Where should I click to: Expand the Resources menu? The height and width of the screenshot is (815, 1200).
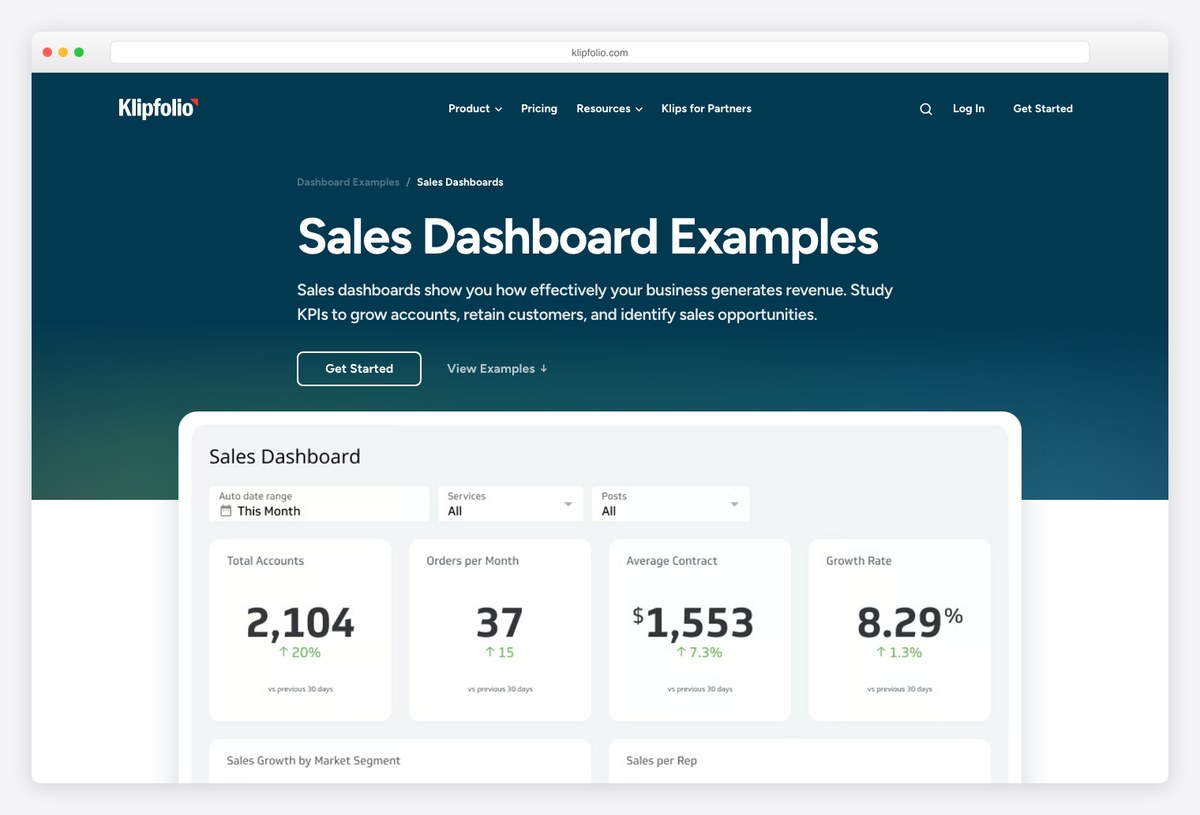coord(609,109)
